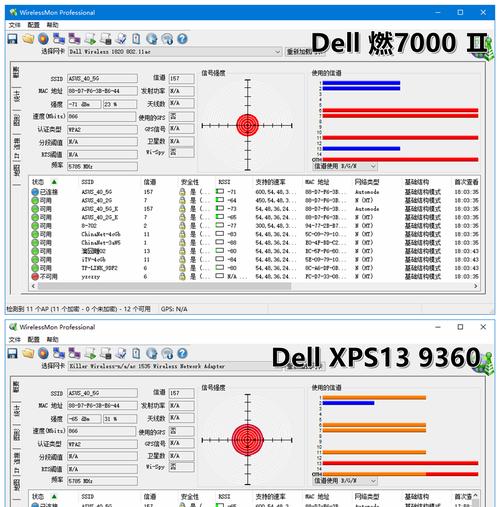Open the Killer Wireless-n/a/ac 1535 adapter combo box

pos(175,366)
